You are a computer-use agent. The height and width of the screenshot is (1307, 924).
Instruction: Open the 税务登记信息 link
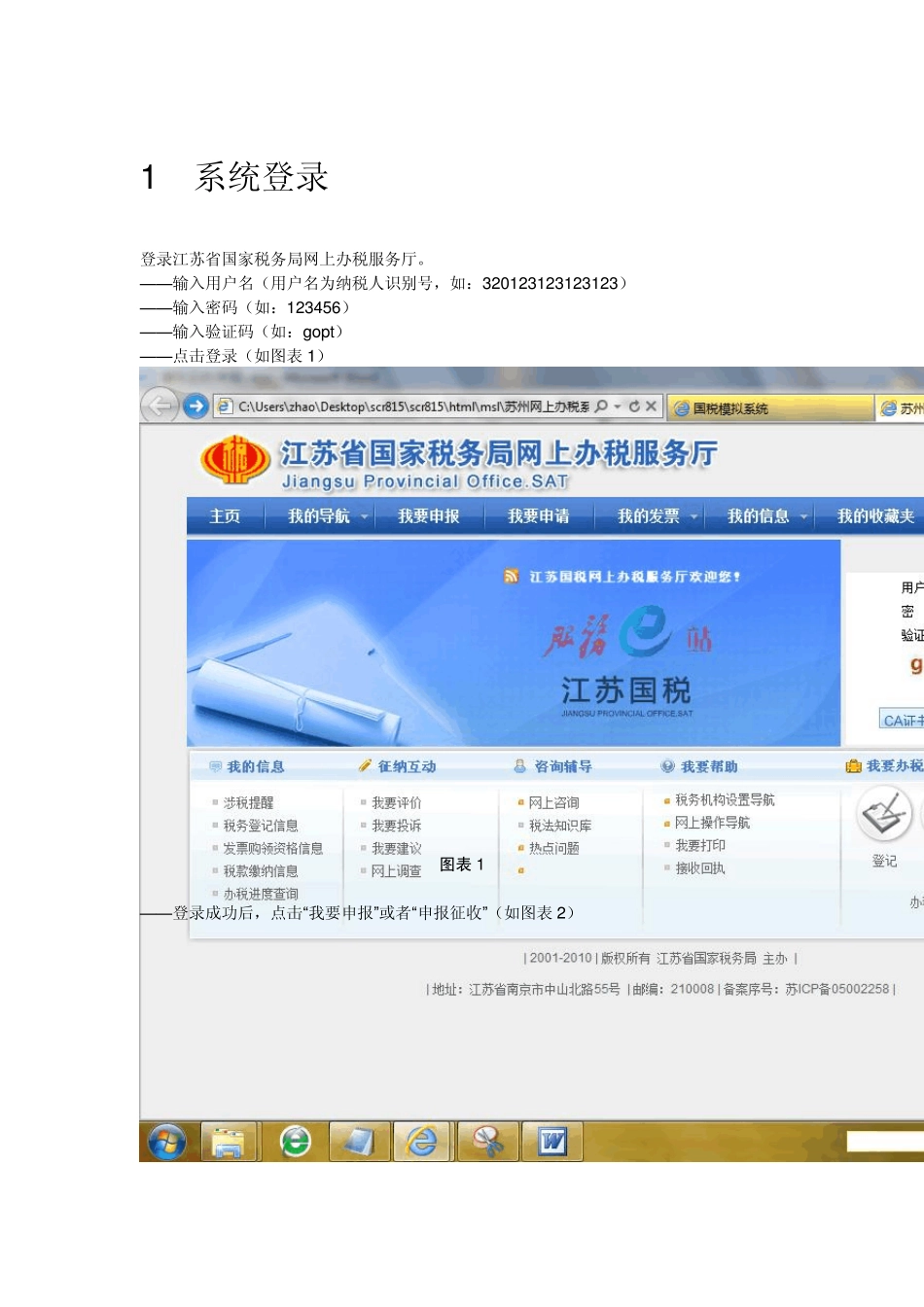click(x=261, y=826)
